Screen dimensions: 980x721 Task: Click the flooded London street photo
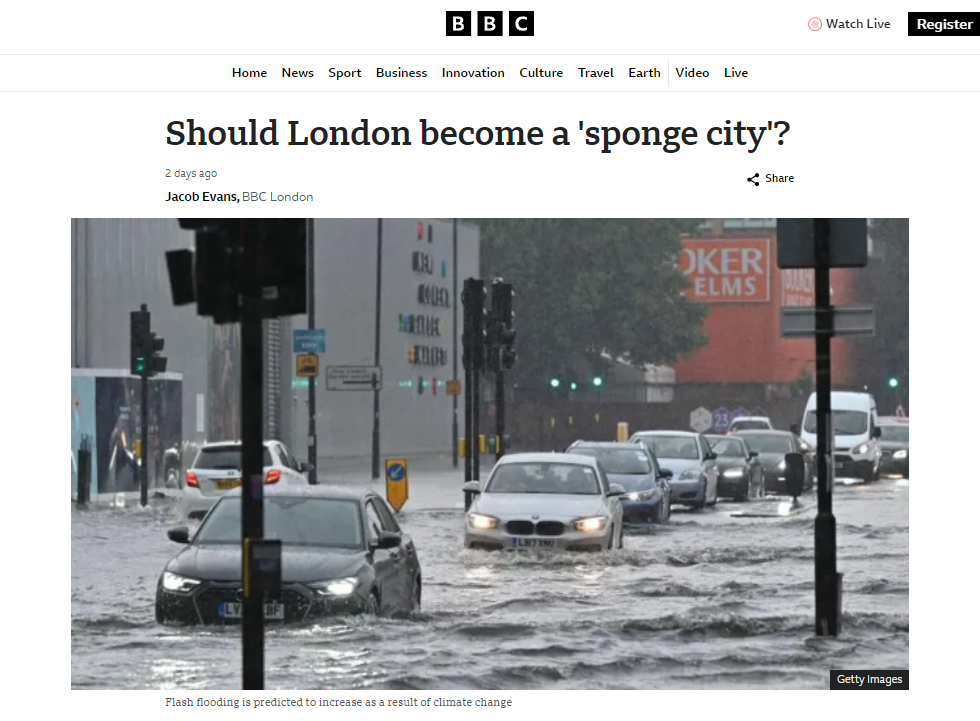(x=489, y=454)
